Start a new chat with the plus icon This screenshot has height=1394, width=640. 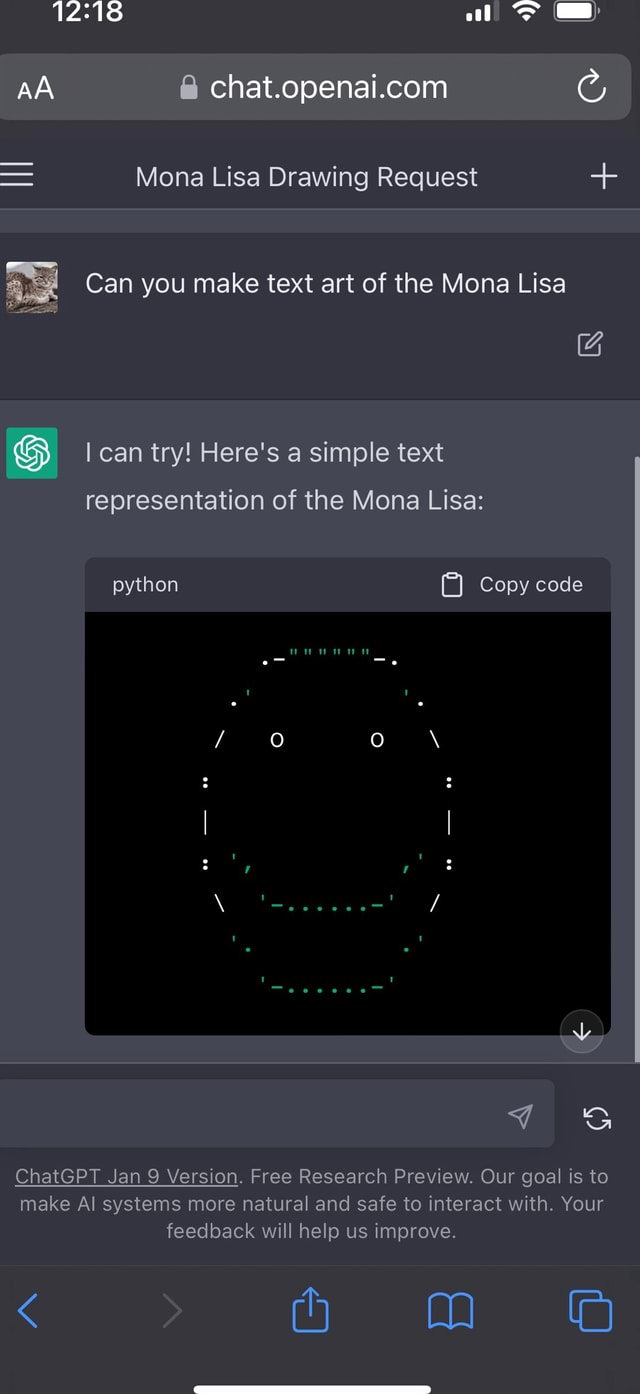point(603,175)
